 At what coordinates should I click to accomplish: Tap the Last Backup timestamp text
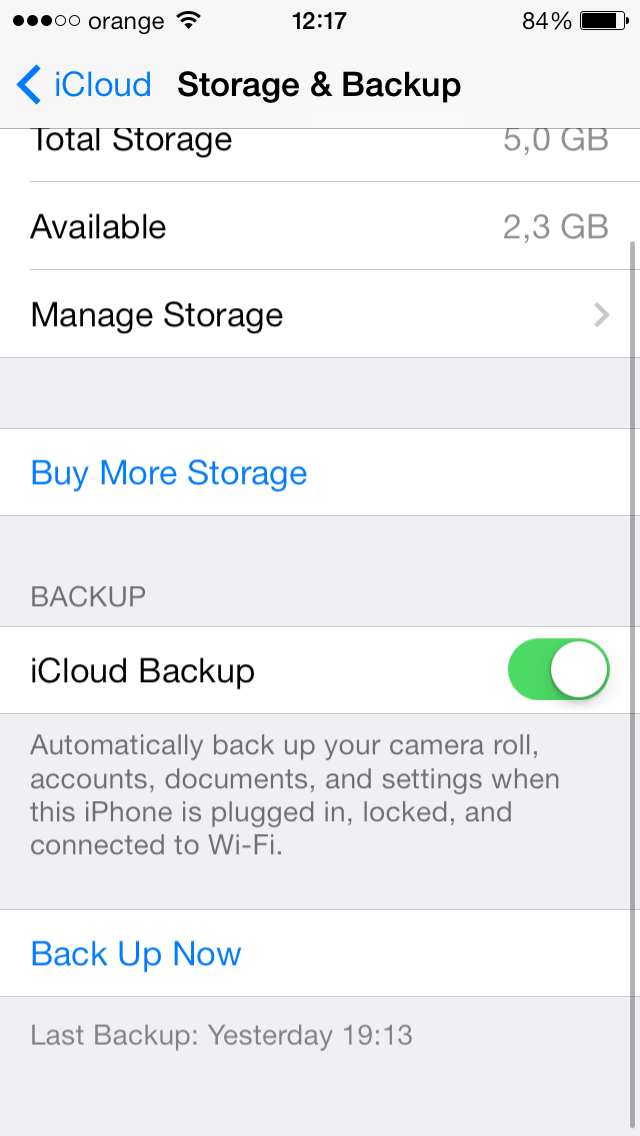[222, 1035]
